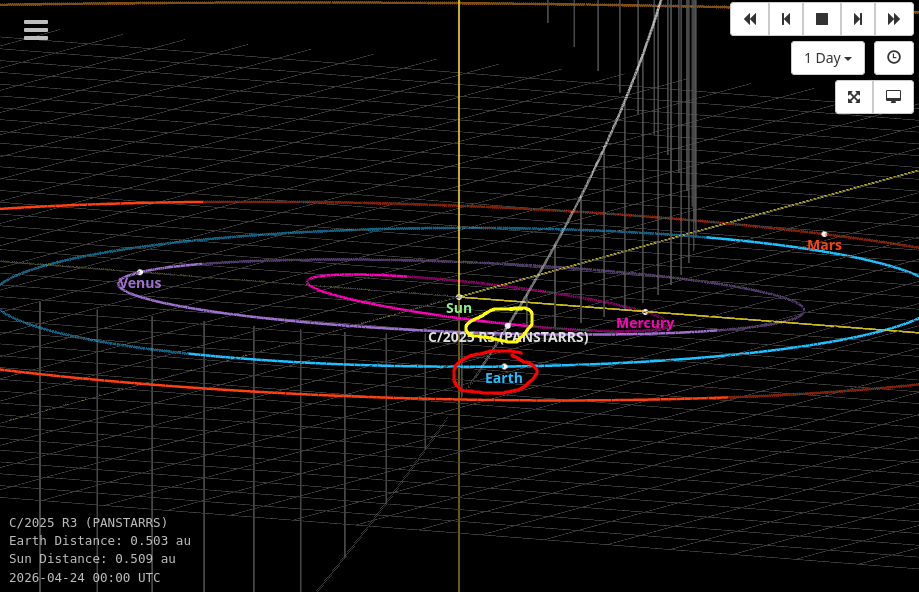
Task: Step forward one time increment
Action: (x=858, y=19)
